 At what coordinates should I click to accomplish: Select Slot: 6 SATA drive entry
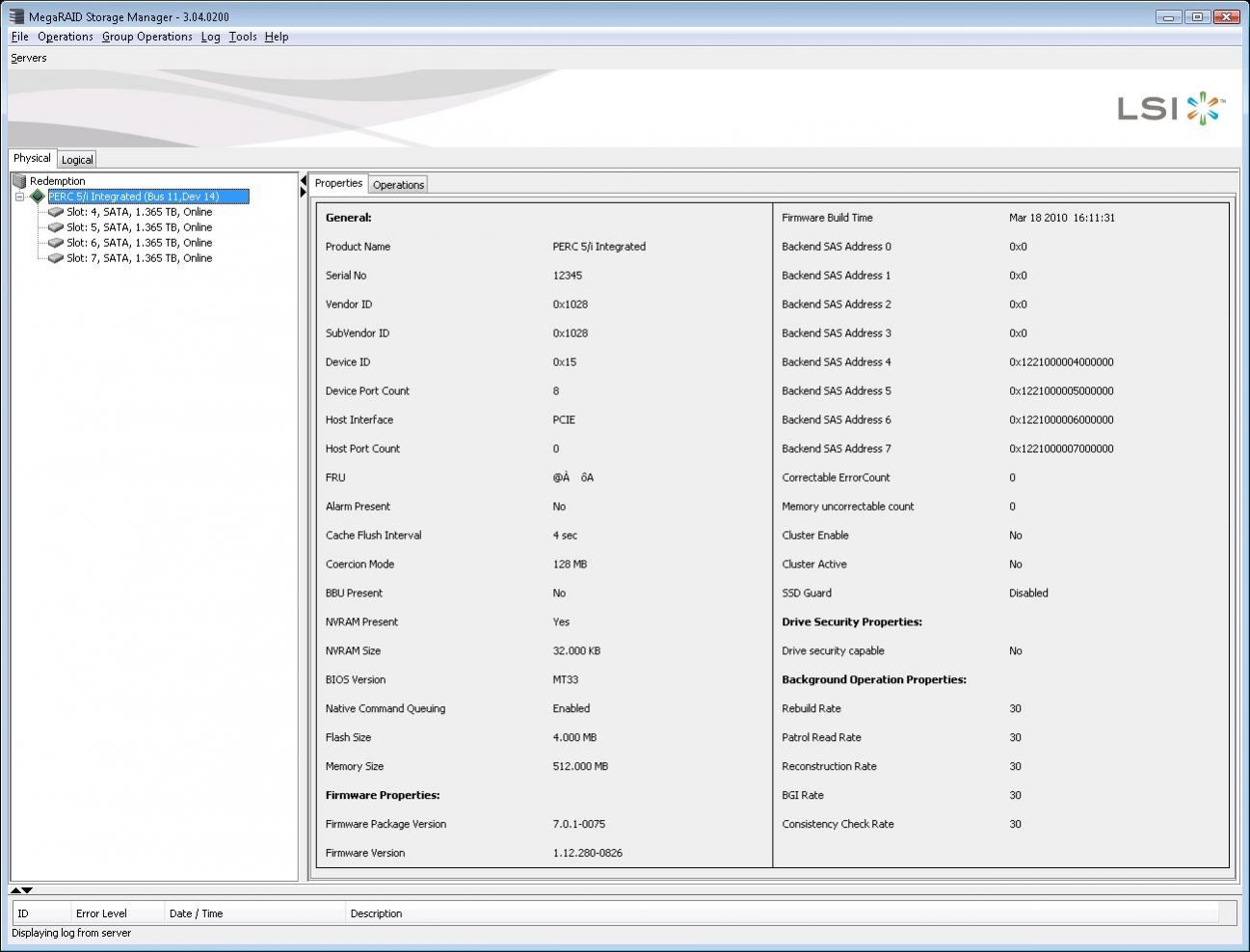pos(140,243)
